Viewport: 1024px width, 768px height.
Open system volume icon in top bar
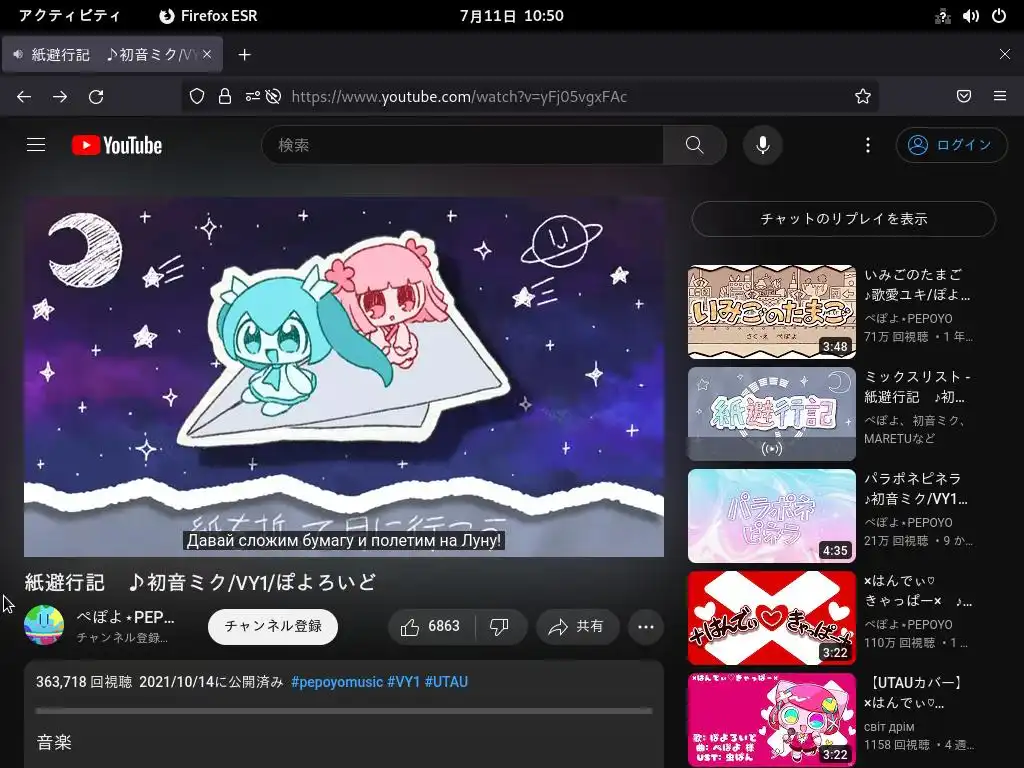pyautogui.click(x=970, y=16)
